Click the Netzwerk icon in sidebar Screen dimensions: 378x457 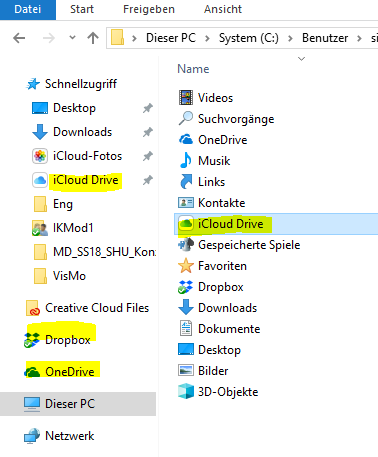pyautogui.click(x=32, y=436)
